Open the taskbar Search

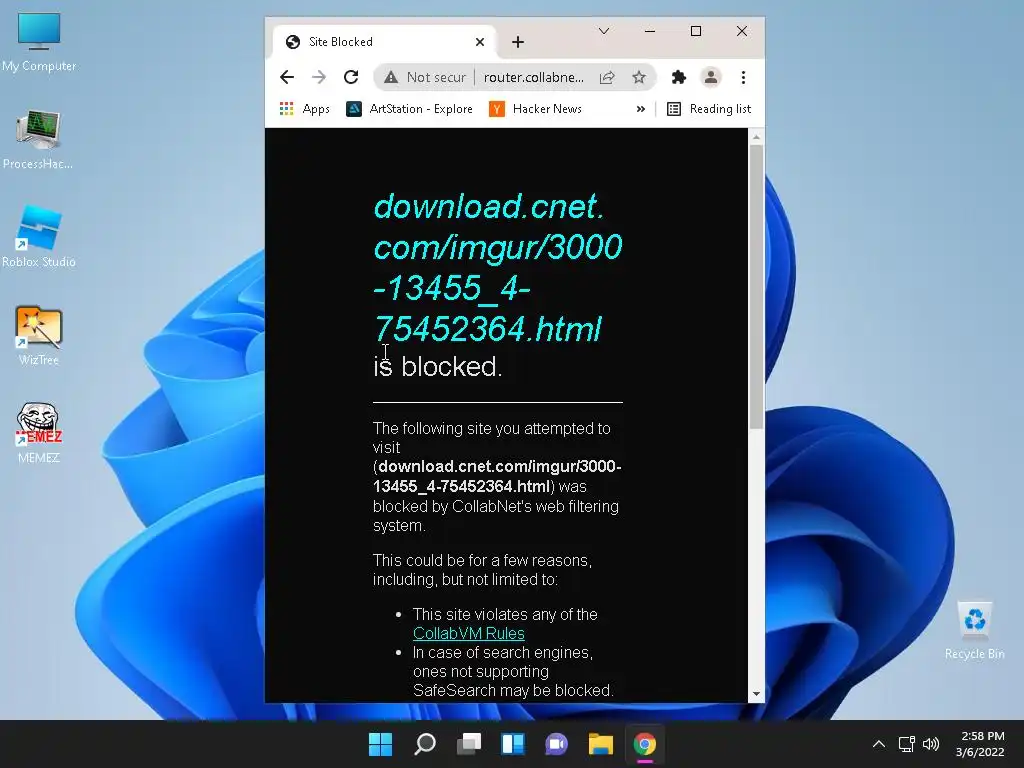424,744
